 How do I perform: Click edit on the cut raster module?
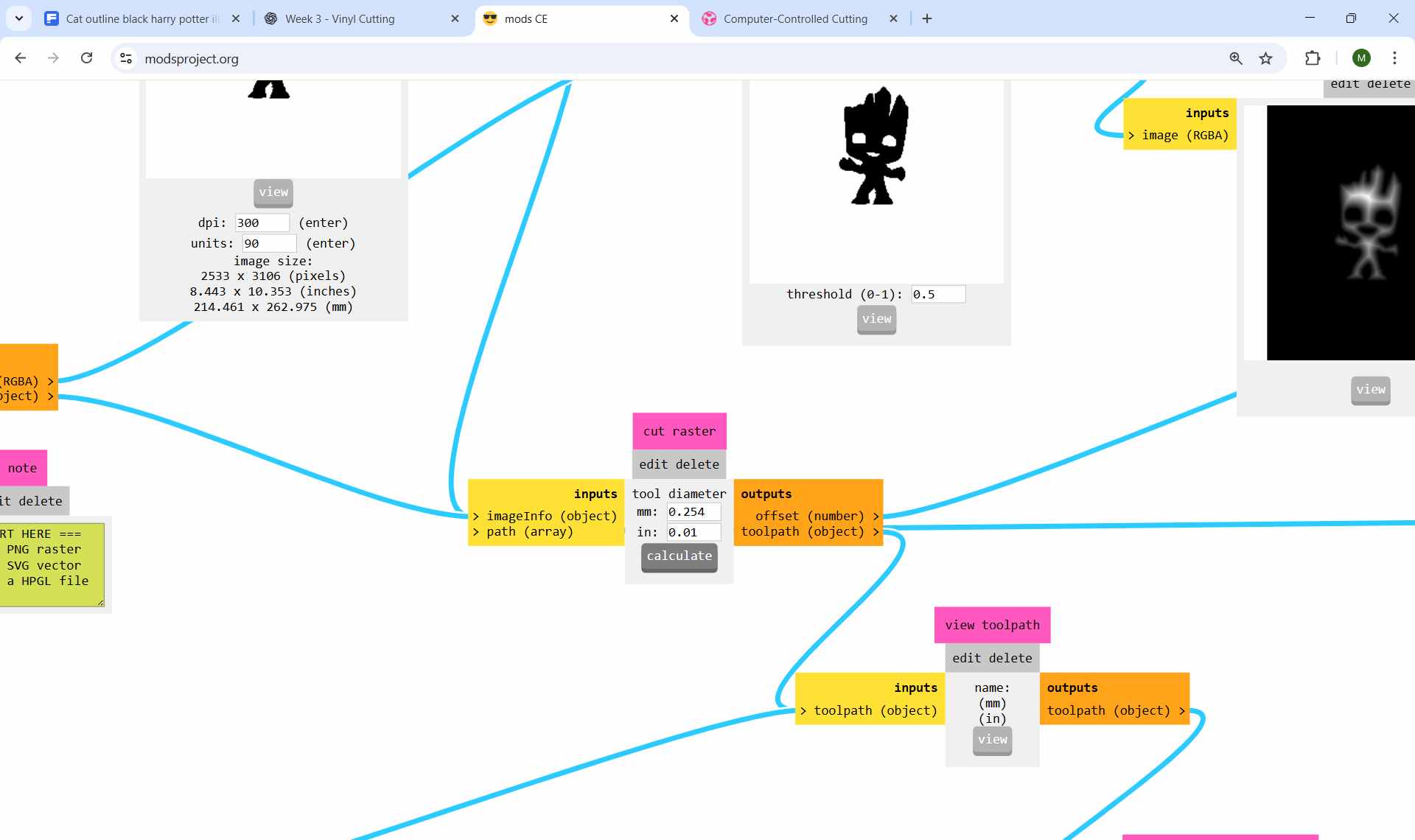click(654, 464)
